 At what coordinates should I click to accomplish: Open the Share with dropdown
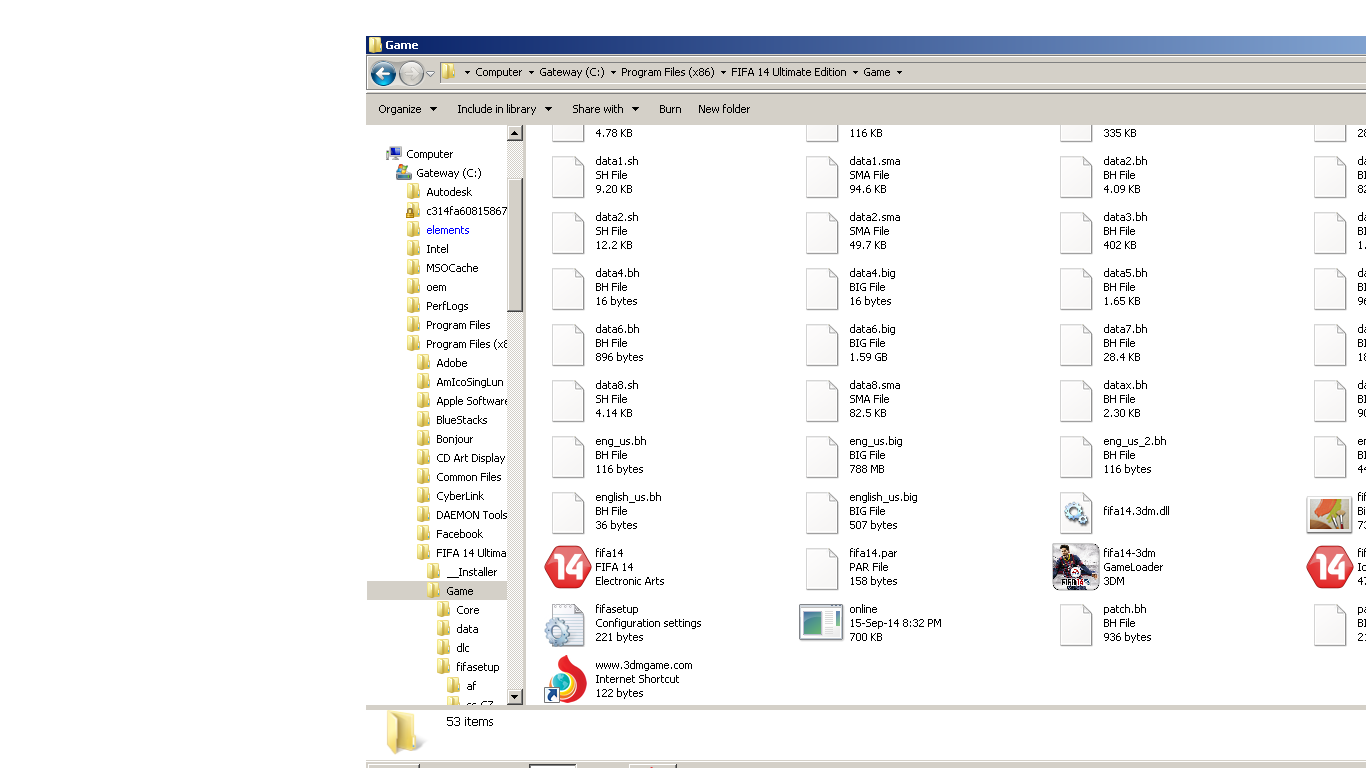coord(605,109)
